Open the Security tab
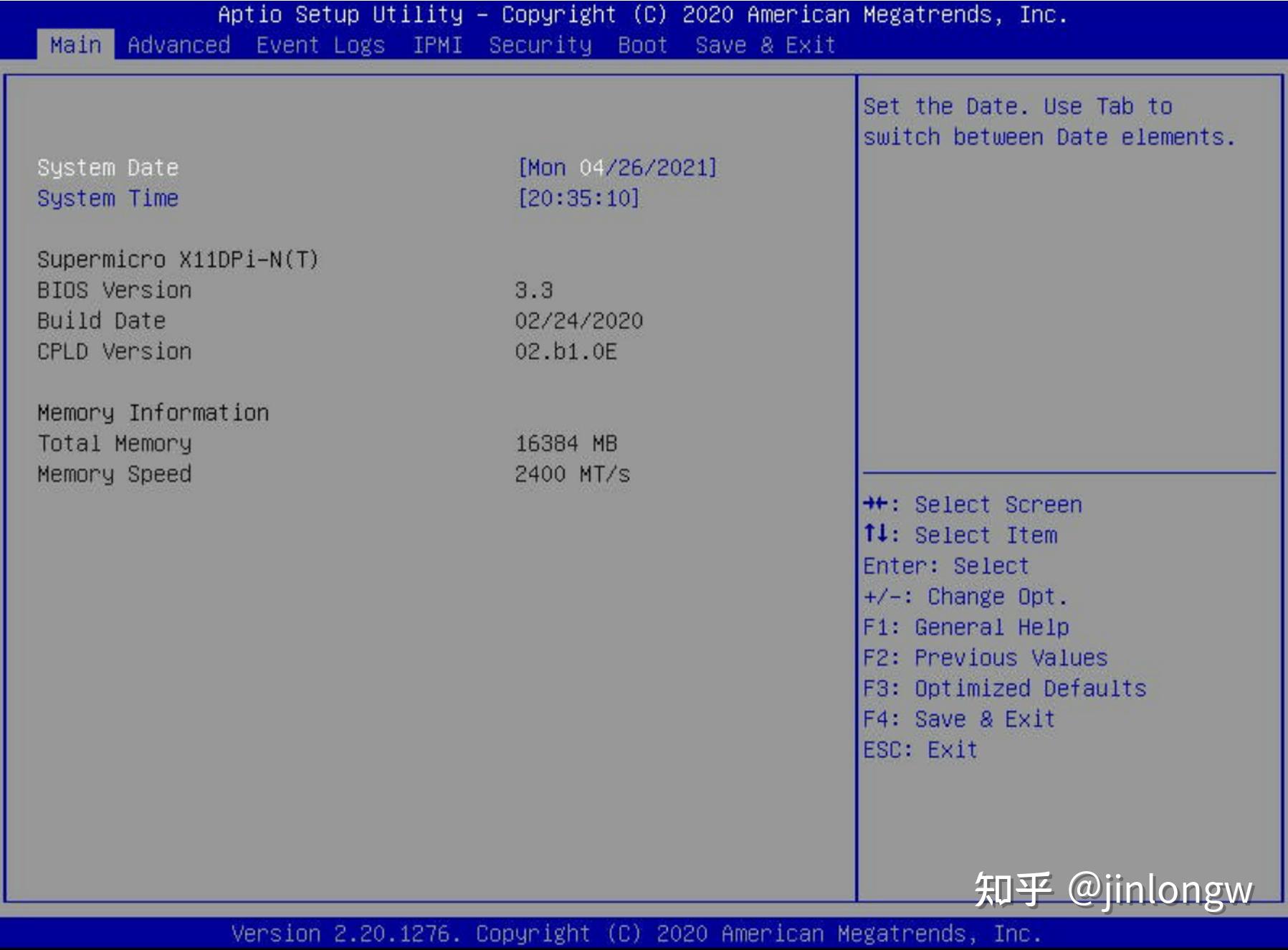Image resolution: width=1288 pixels, height=950 pixels. (540, 45)
